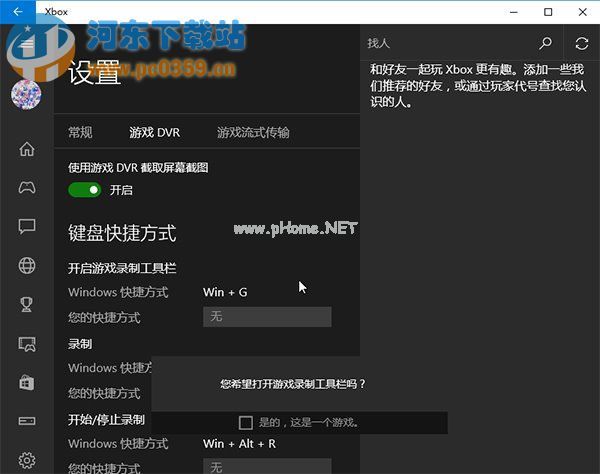Switch to the 常规 tab

[80, 132]
